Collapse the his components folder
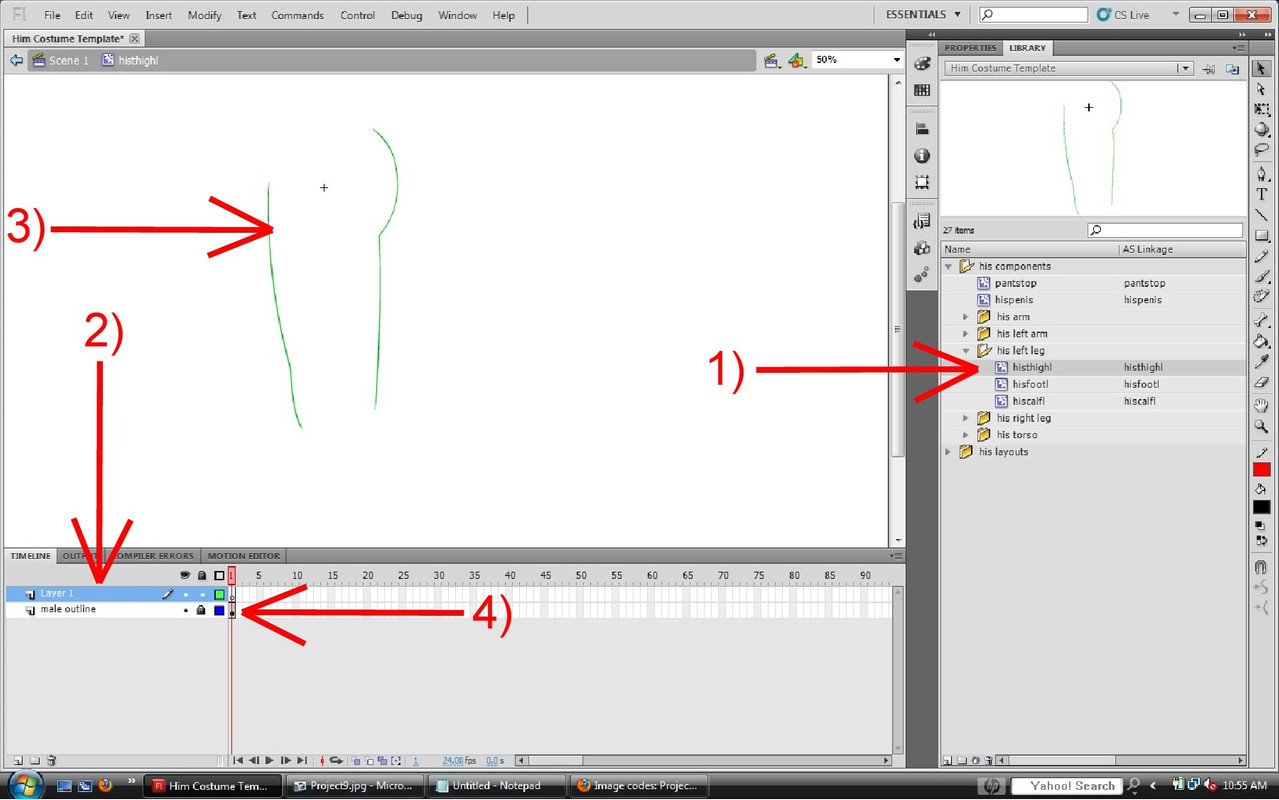This screenshot has width=1279, height=800. click(948, 267)
